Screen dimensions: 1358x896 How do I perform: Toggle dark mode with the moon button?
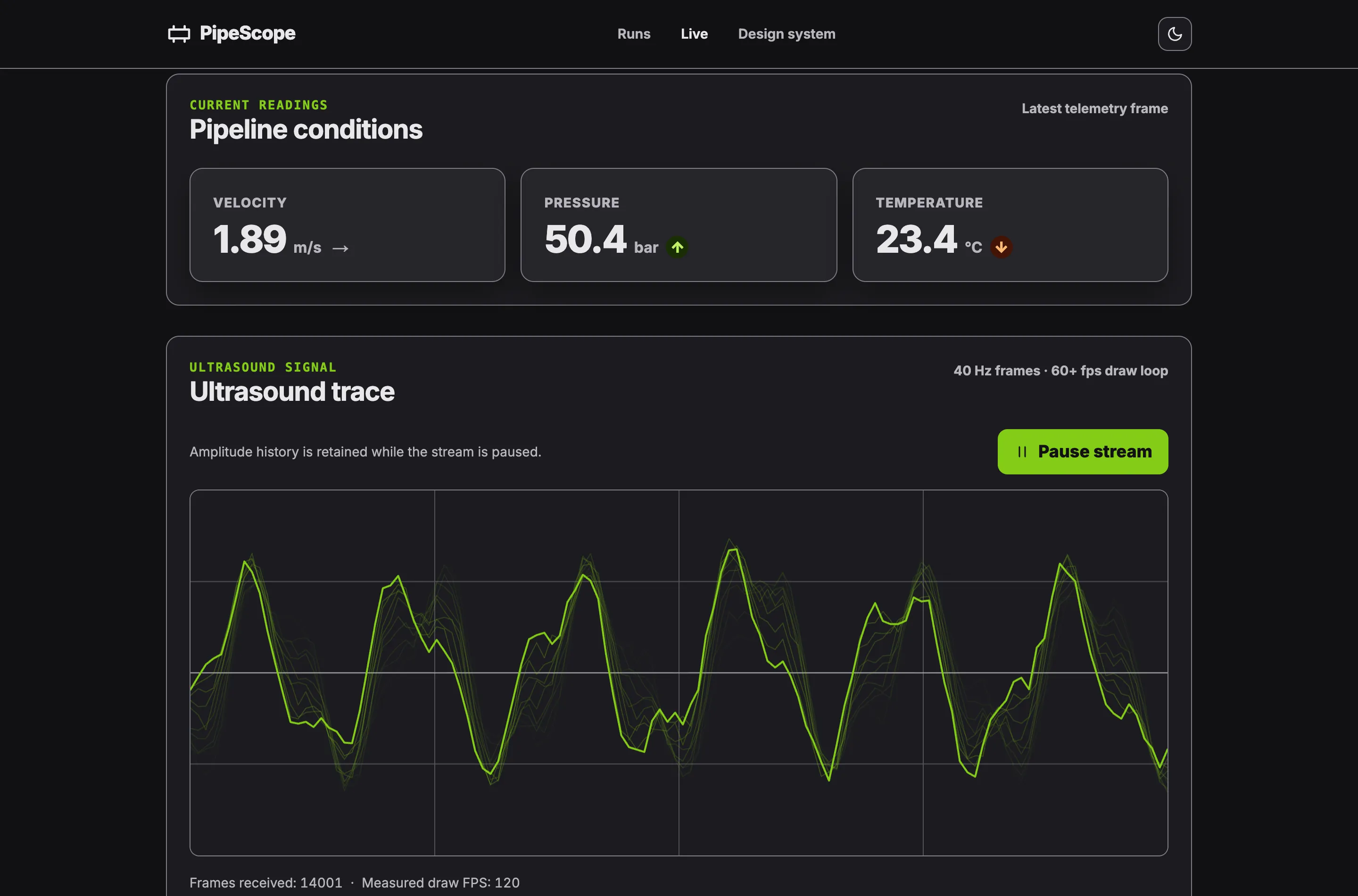pyautogui.click(x=1175, y=33)
